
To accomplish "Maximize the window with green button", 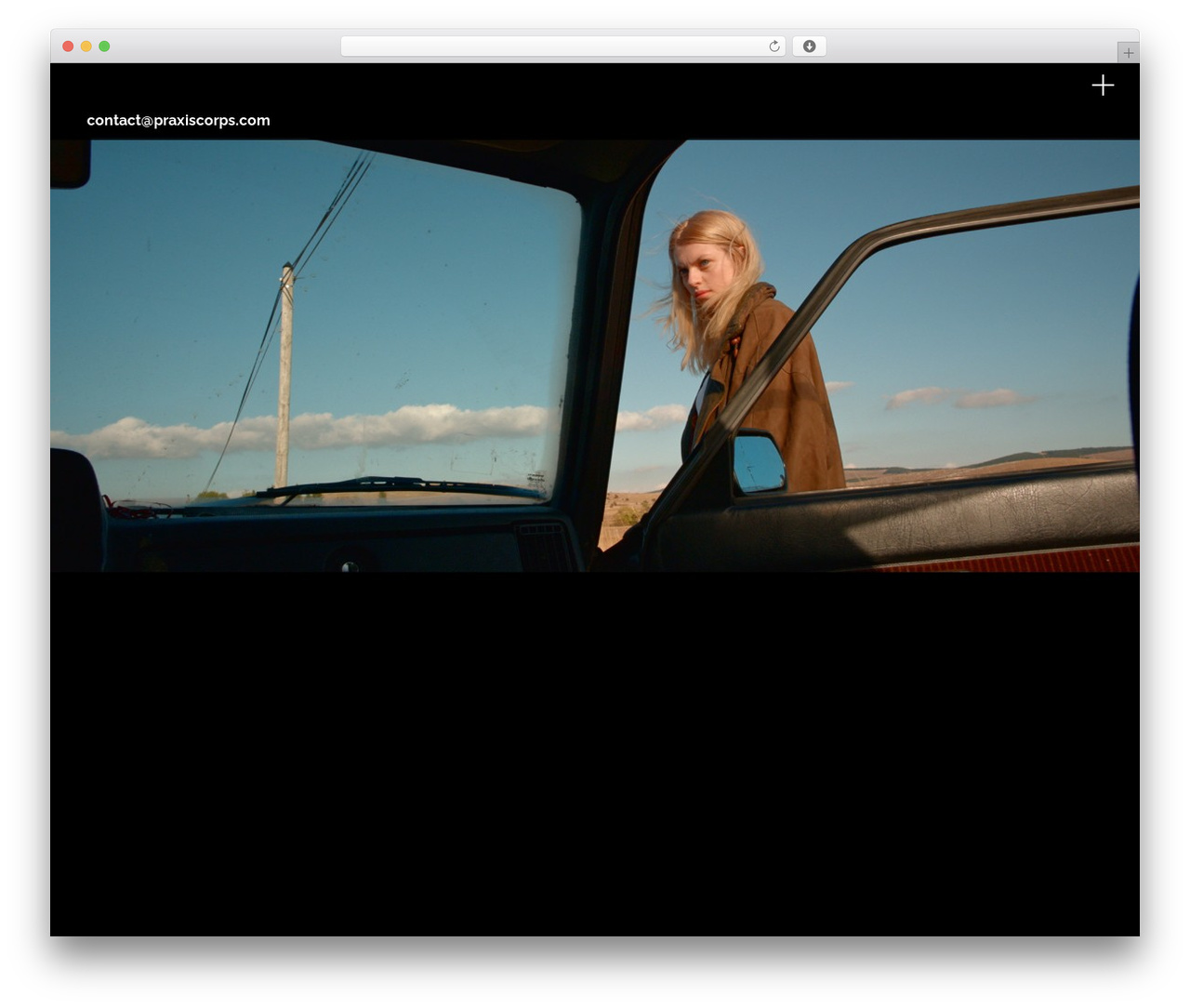I will click(104, 46).
